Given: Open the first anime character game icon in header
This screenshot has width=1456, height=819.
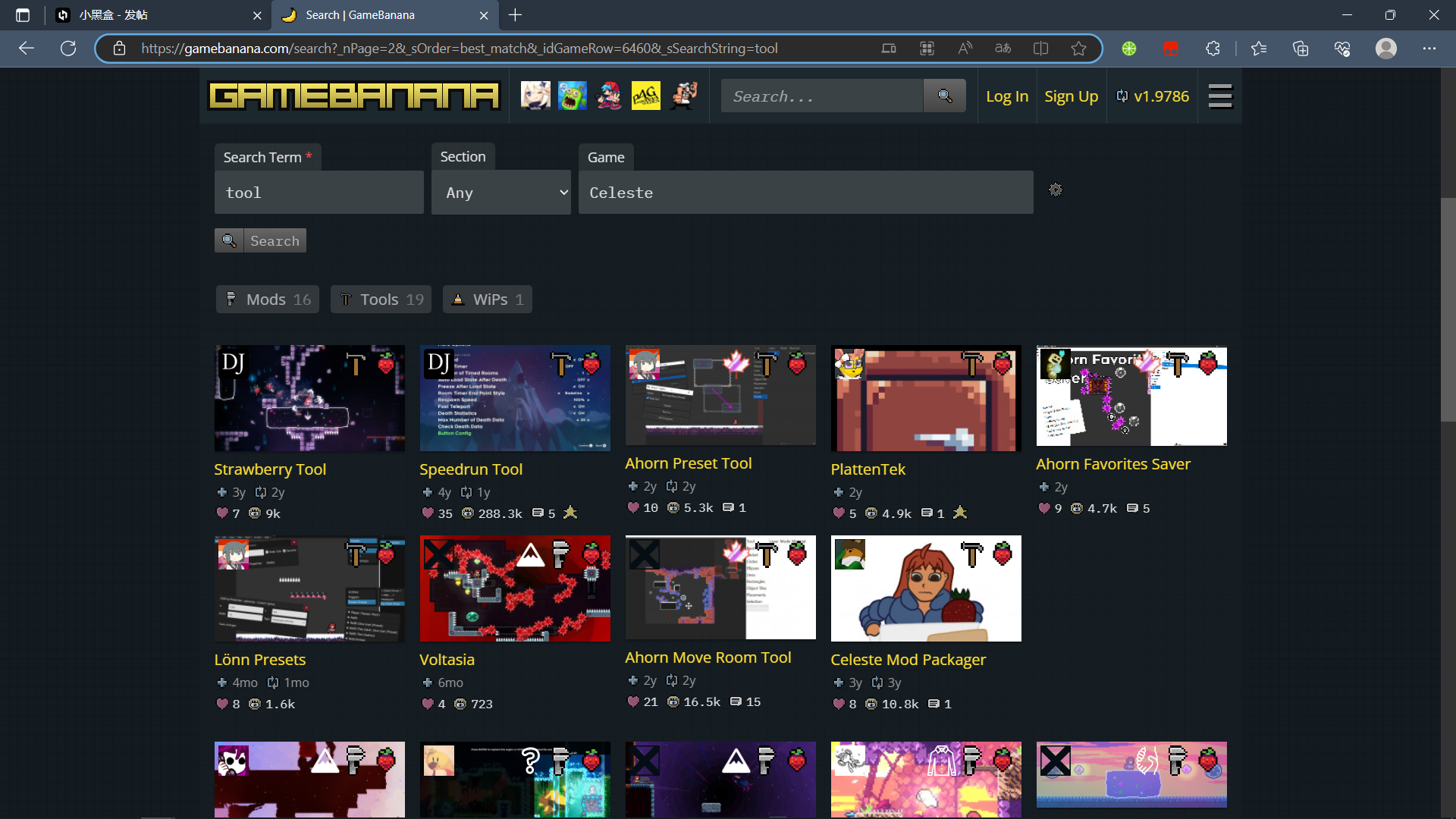Looking at the screenshot, I should pos(535,96).
